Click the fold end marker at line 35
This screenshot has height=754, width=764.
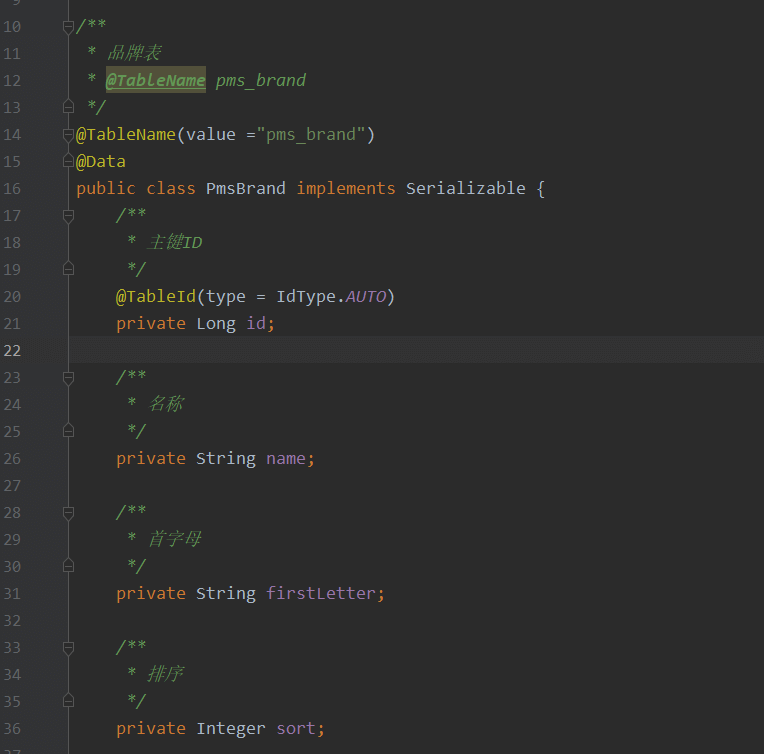coord(68,701)
